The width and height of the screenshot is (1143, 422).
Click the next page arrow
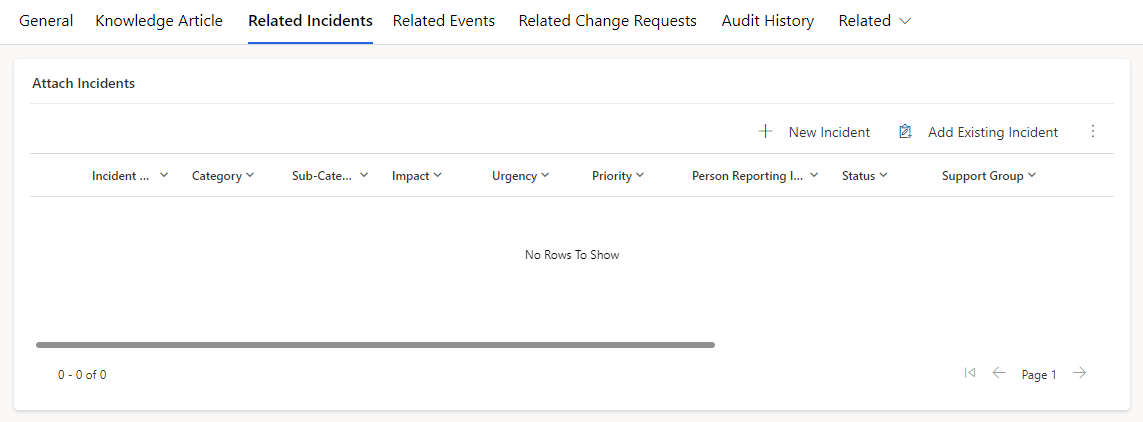coord(1080,373)
